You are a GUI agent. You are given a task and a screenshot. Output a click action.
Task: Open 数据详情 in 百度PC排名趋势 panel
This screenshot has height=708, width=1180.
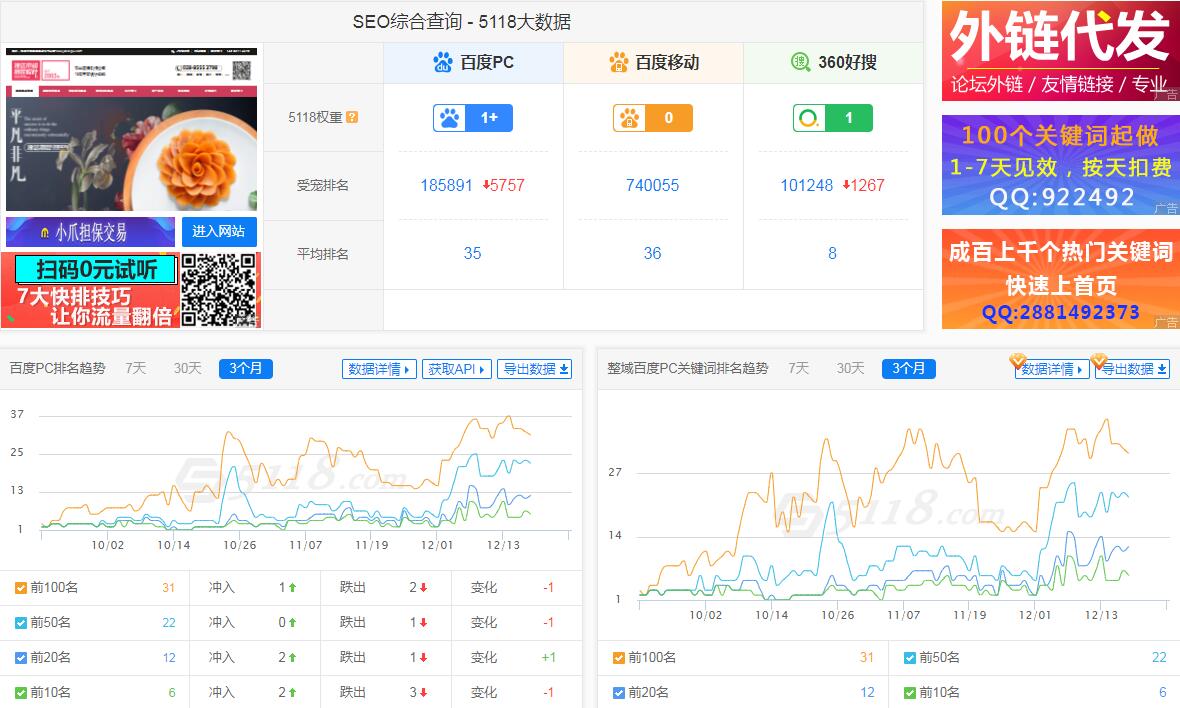click(379, 369)
